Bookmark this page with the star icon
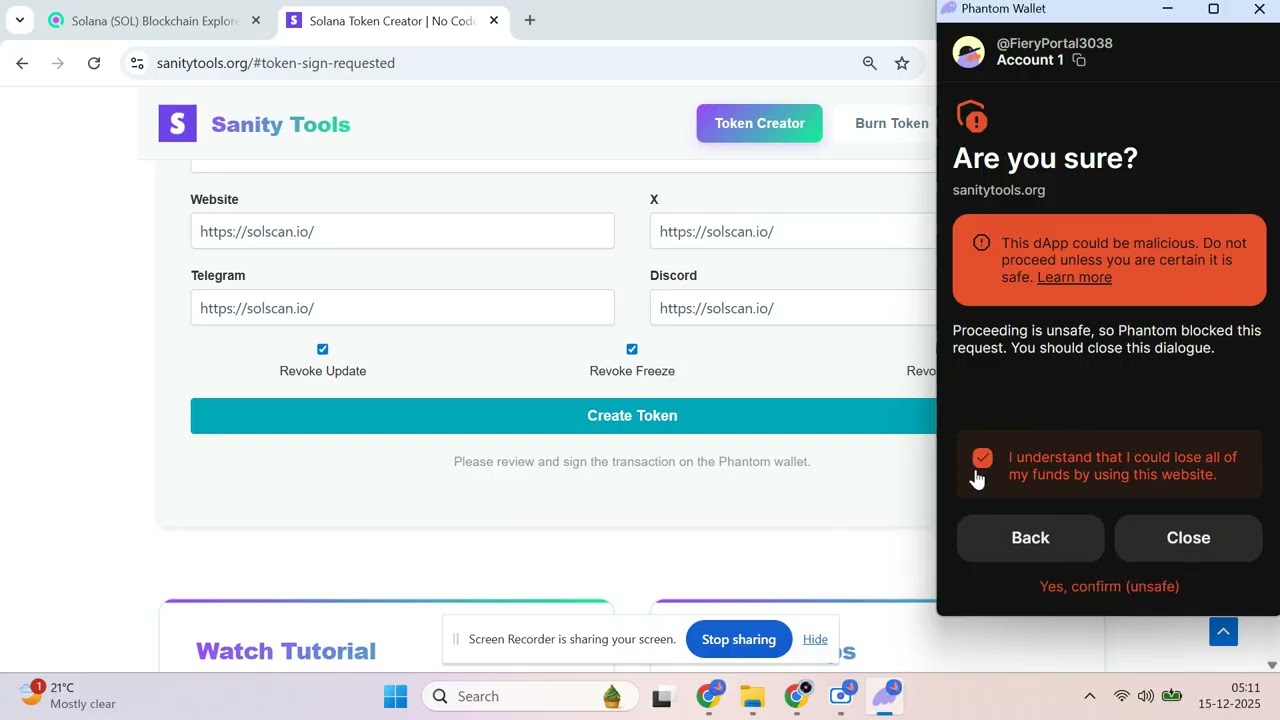1280x720 pixels. coord(902,63)
